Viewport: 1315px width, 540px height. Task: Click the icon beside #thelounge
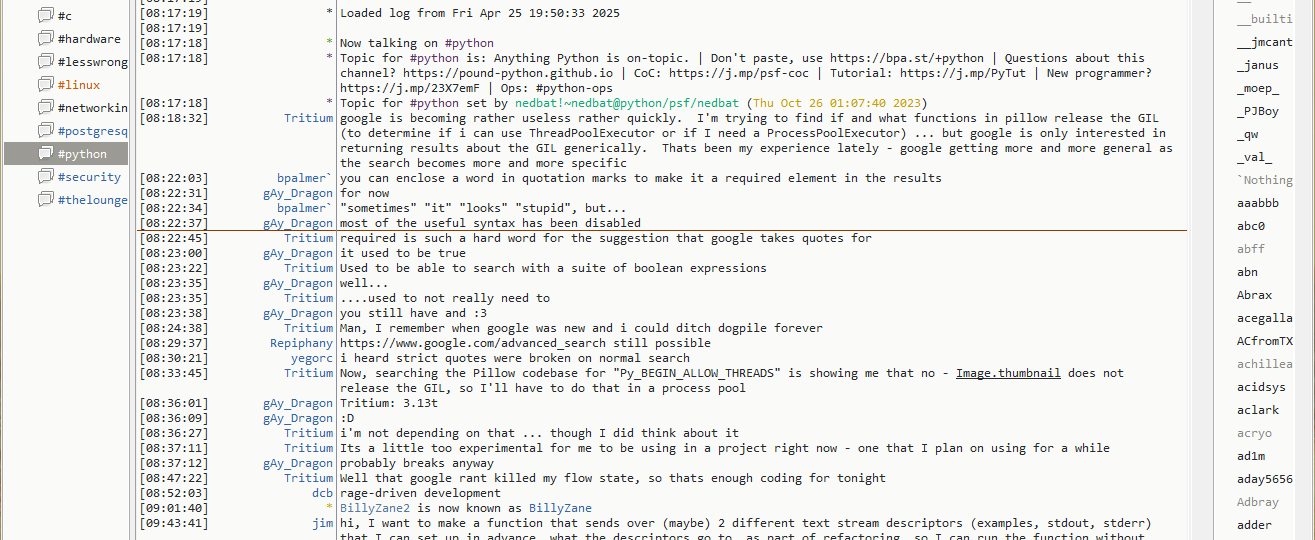tap(45, 200)
